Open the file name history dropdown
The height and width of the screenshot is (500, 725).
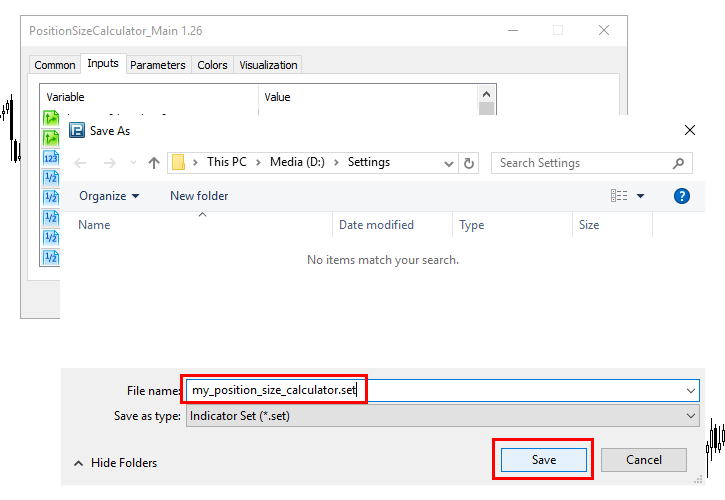point(691,391)
